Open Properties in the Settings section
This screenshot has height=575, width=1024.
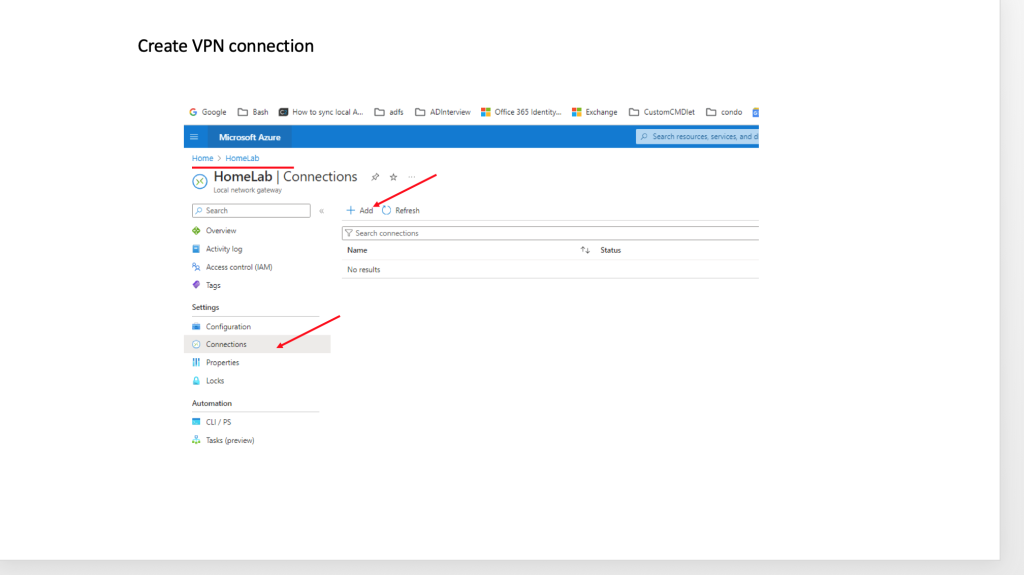click(x=222, y=363)
